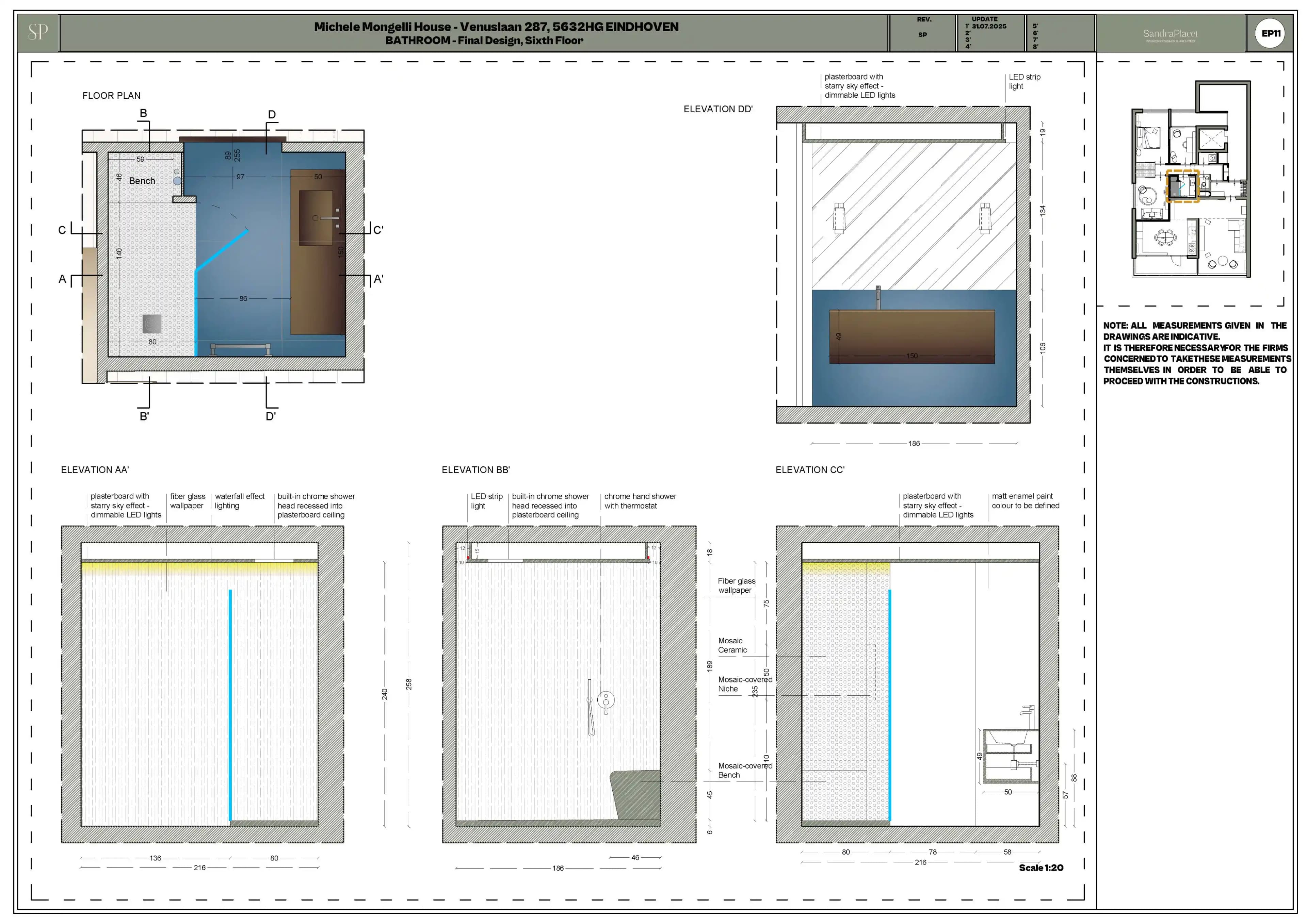
Task: Select section marker C' right of floor plan
Action: coord(378,230)
